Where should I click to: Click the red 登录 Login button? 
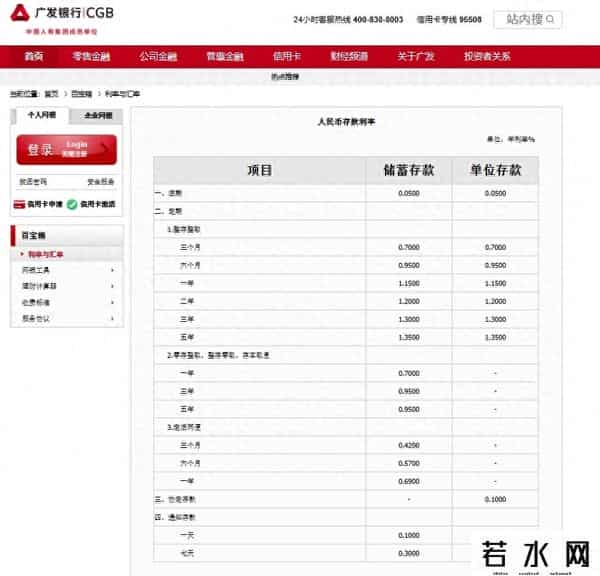tap(67, 149)
